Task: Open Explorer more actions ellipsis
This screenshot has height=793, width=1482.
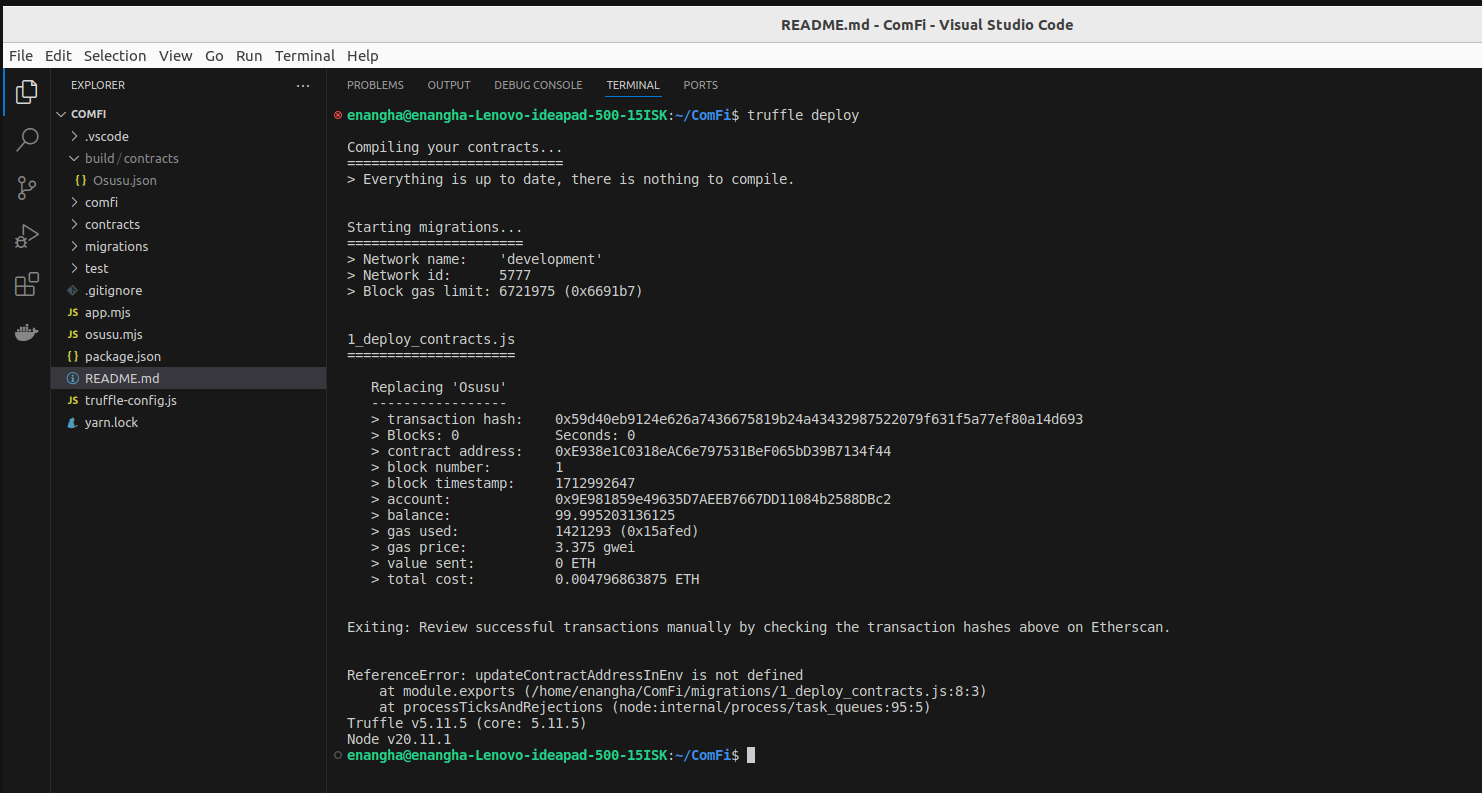Action: pos(303,86)
